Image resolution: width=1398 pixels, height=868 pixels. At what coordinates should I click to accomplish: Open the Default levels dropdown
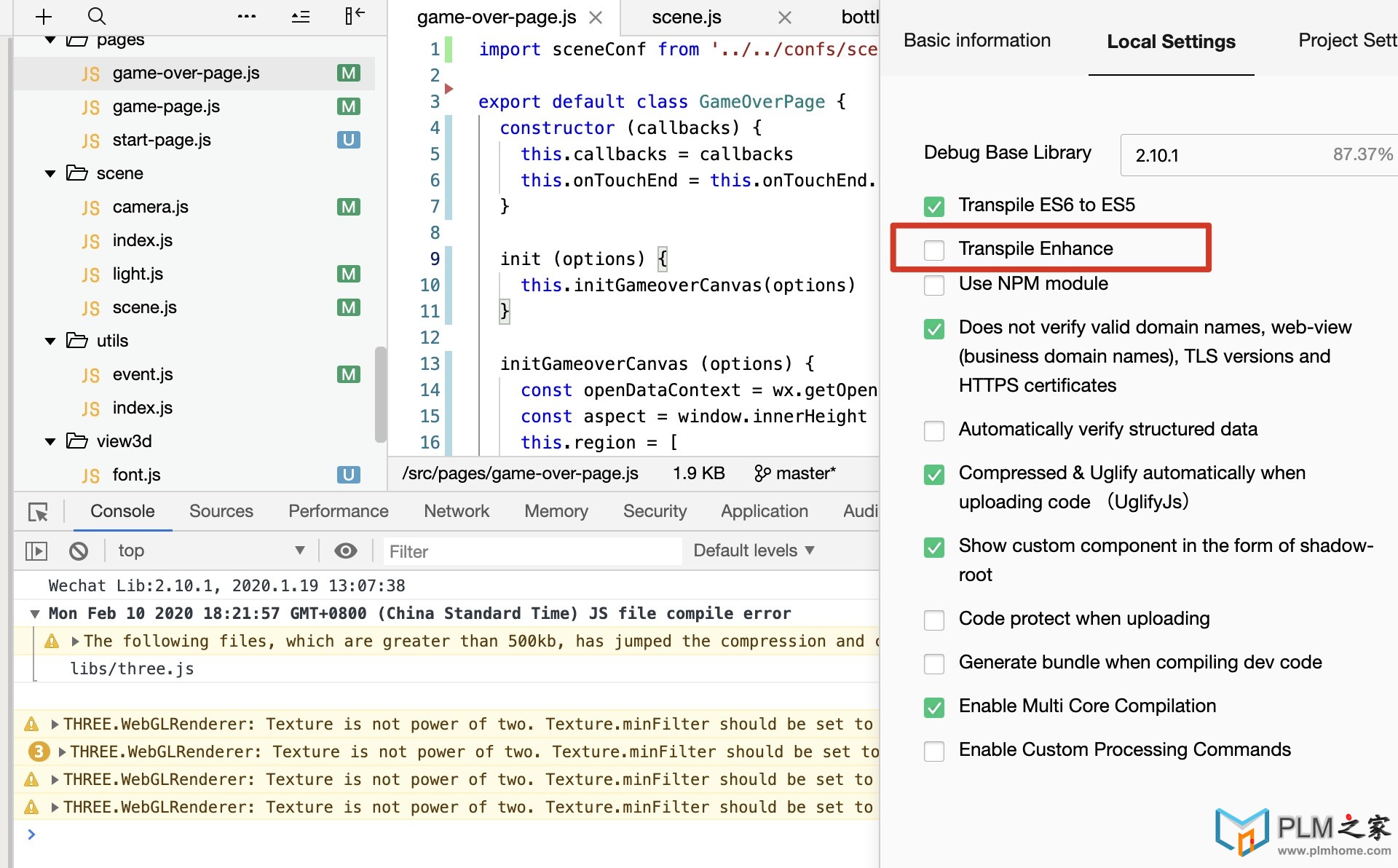[x=754, y=551]
